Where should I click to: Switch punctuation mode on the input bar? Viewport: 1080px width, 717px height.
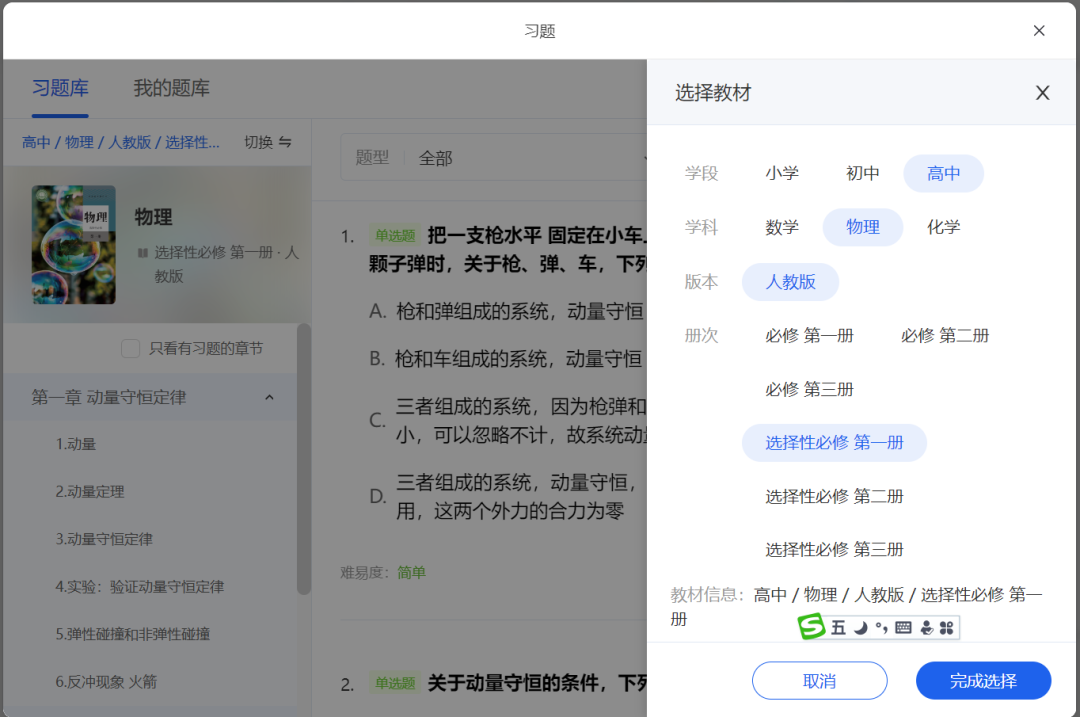coord(882,627)
